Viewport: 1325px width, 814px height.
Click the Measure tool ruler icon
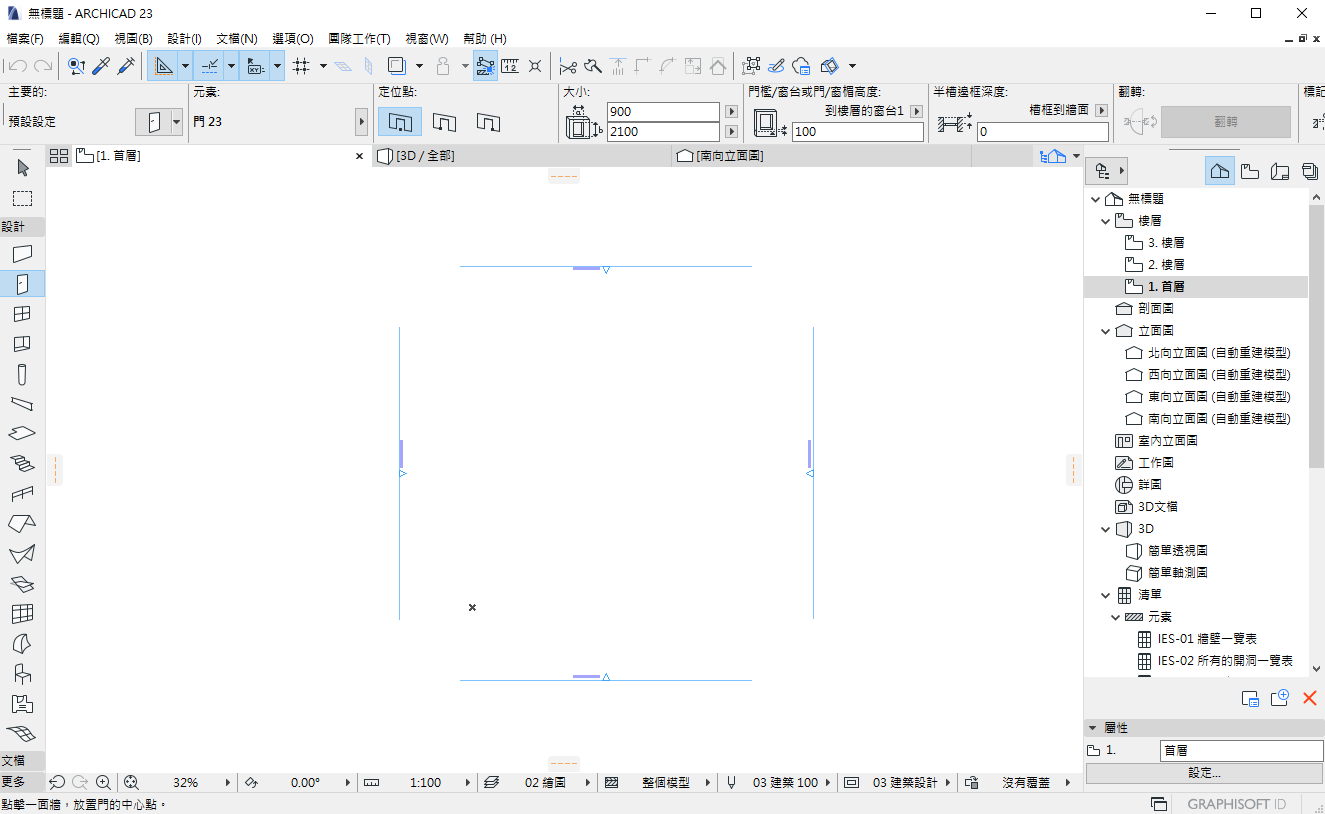(x=510, y=66)
